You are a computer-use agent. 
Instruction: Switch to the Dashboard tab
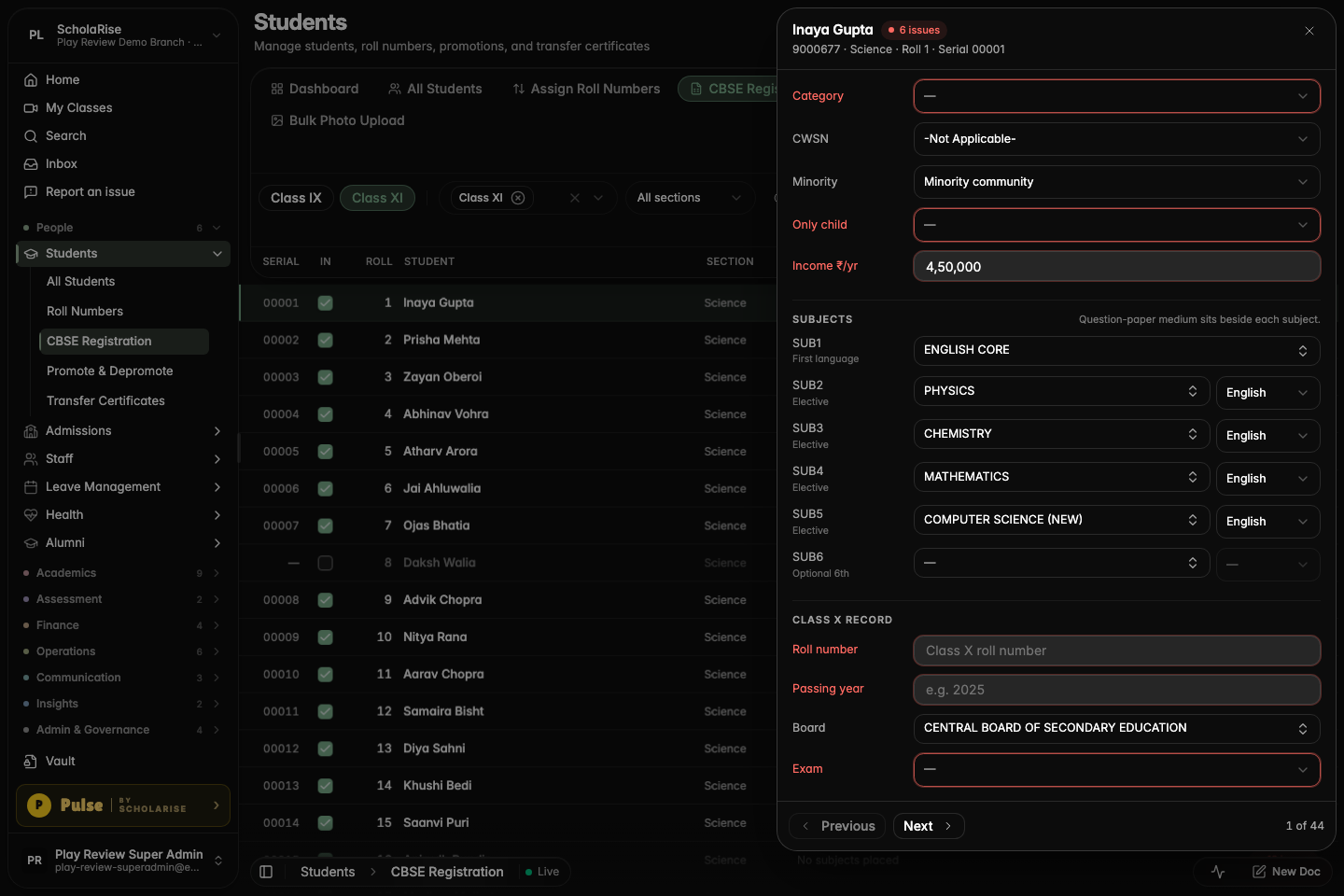pyautogui.click(x=315, y=89)
